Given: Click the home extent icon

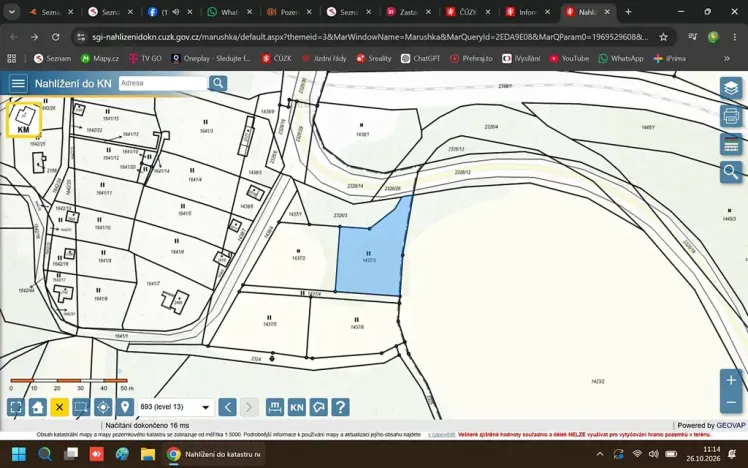Looking at the screenshot, I should coord(38,407).
